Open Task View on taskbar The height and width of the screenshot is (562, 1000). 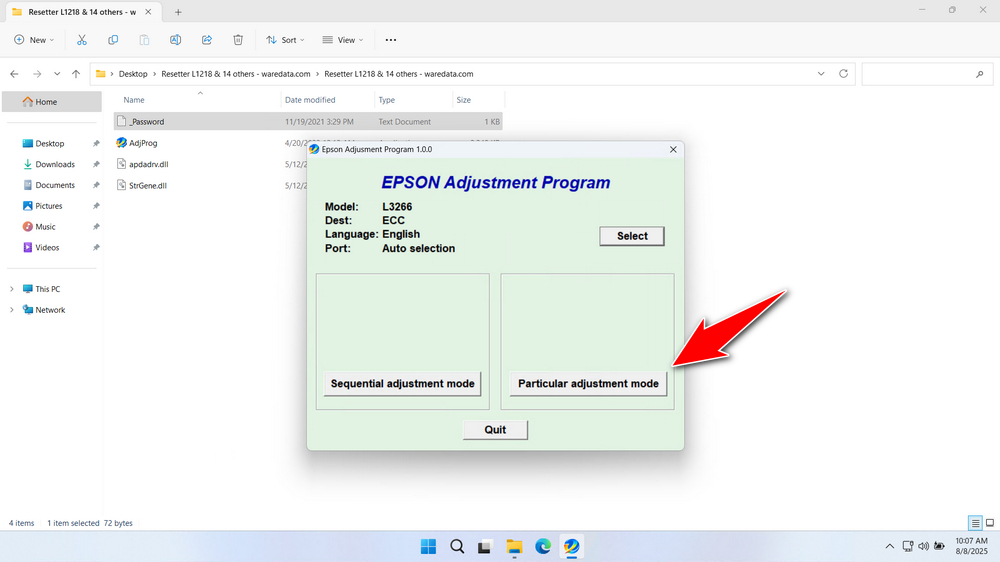click(x=485, y=547)
